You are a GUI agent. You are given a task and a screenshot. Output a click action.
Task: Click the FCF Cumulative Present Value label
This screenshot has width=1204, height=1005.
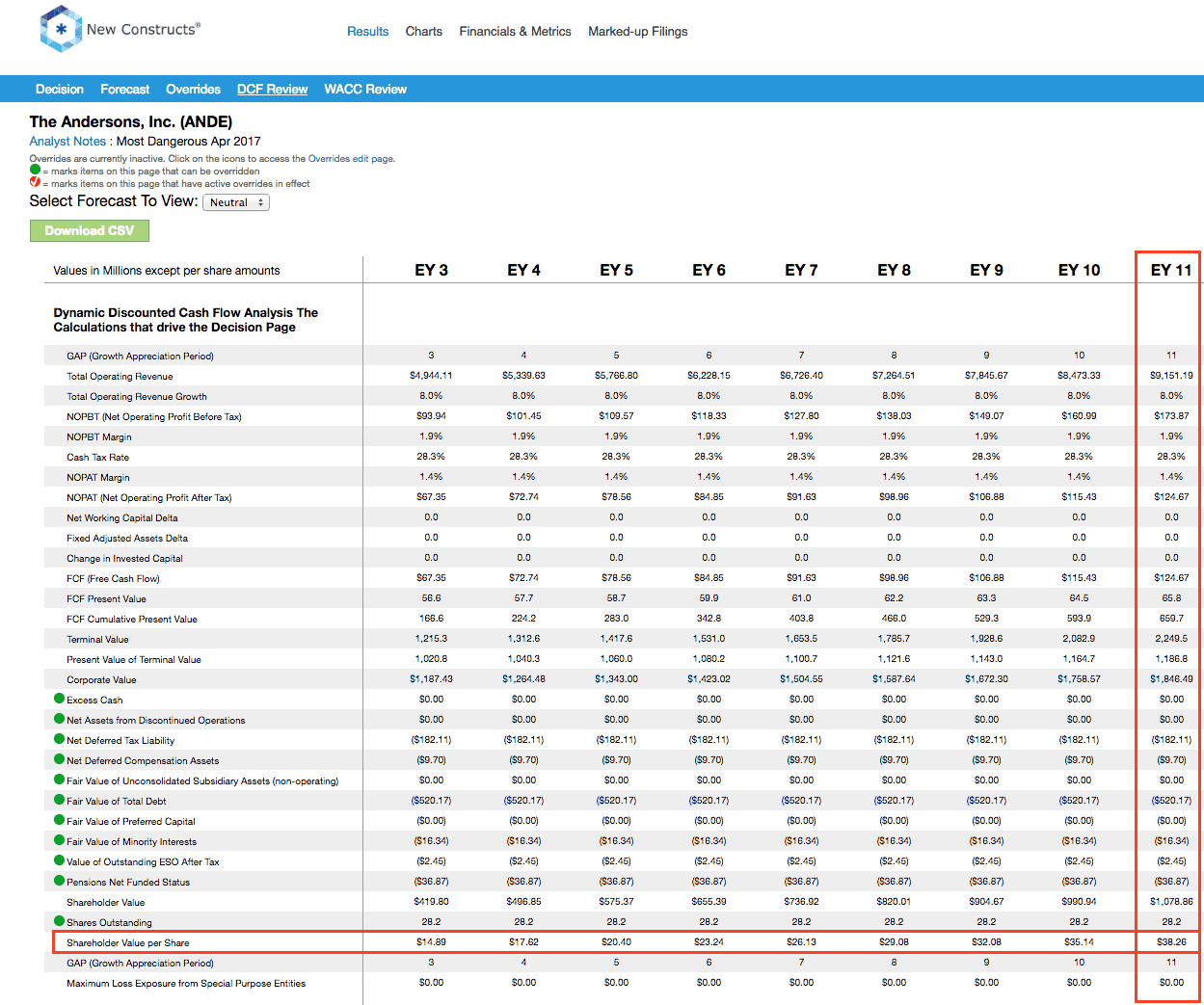pyautogui.click(x=132, y=619)
